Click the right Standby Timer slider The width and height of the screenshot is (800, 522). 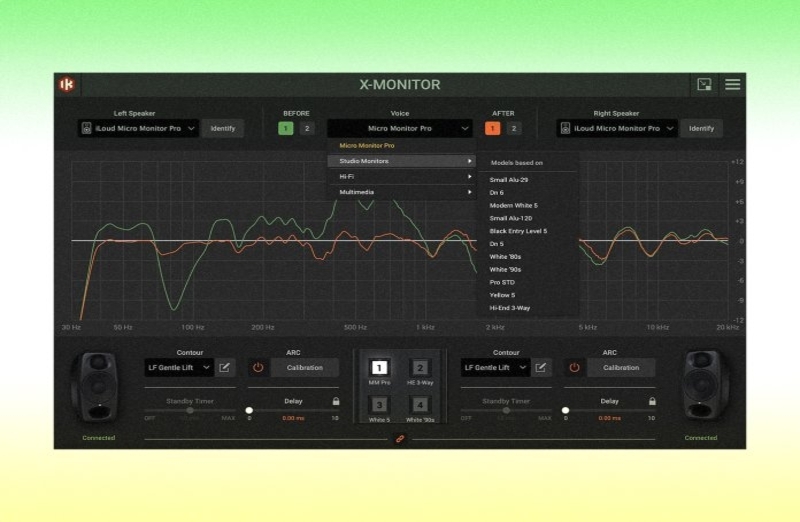(x=506, y=410)
